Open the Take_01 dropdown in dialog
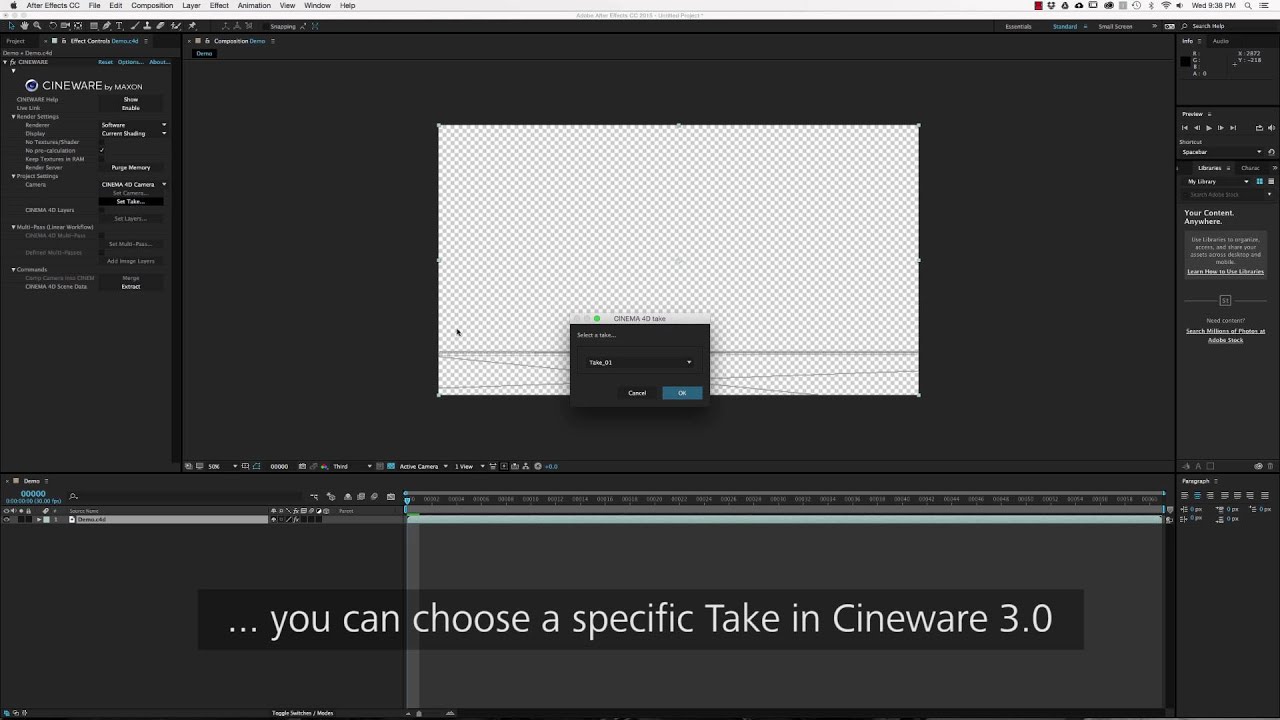The height and width of the screenshot is (720, 1280). [x=640, y=362]
